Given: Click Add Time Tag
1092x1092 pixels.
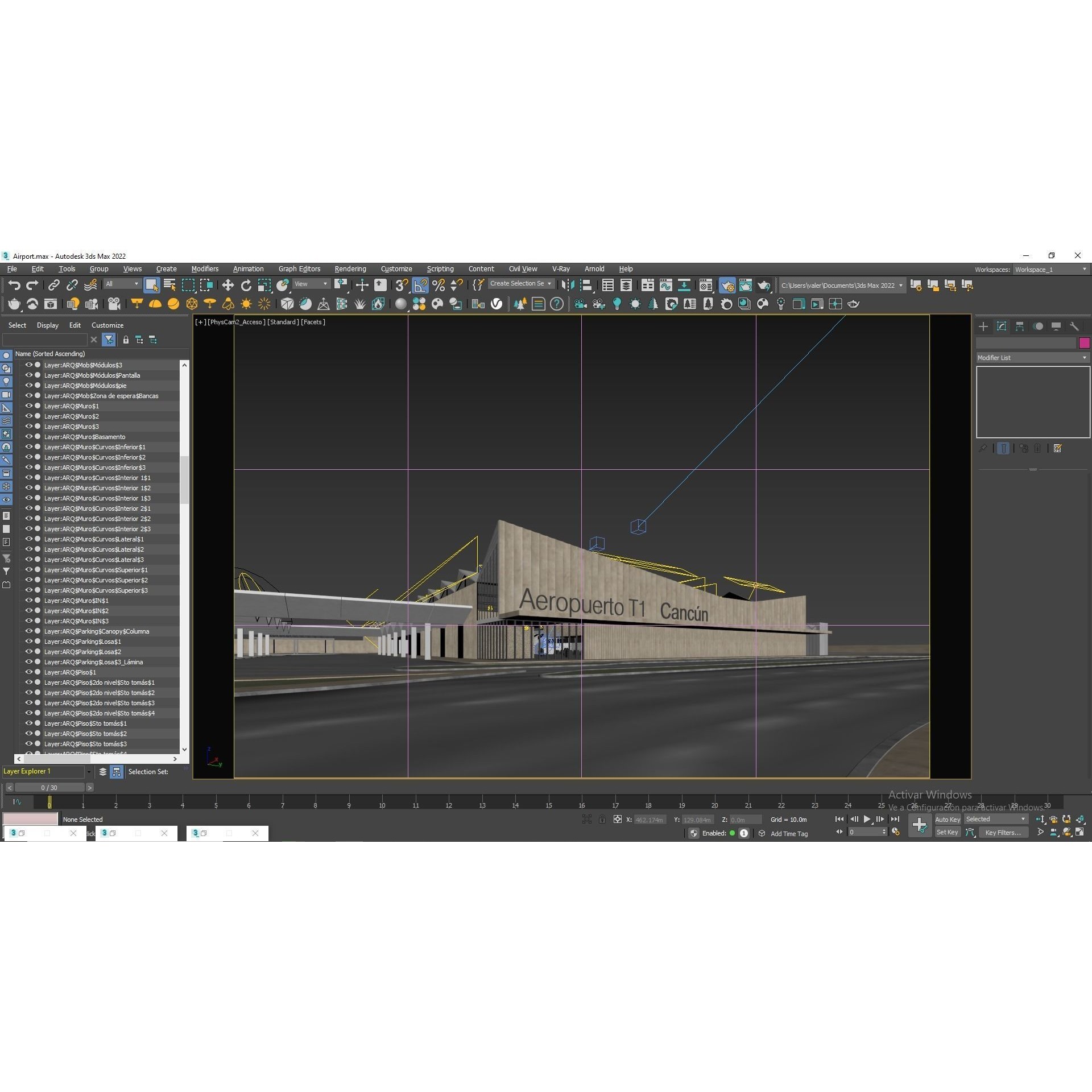Looking at the screenshot, I should (x=789, y=834).
